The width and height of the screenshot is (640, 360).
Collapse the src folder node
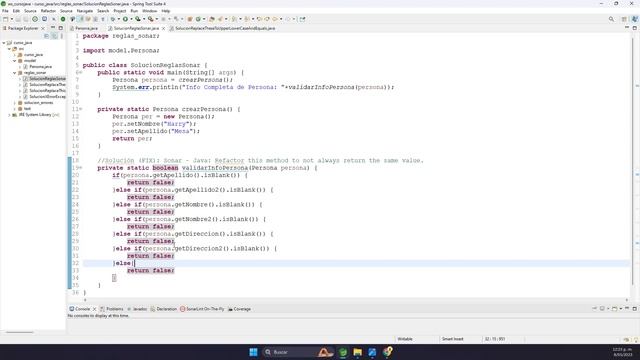[x=9, y=49]
